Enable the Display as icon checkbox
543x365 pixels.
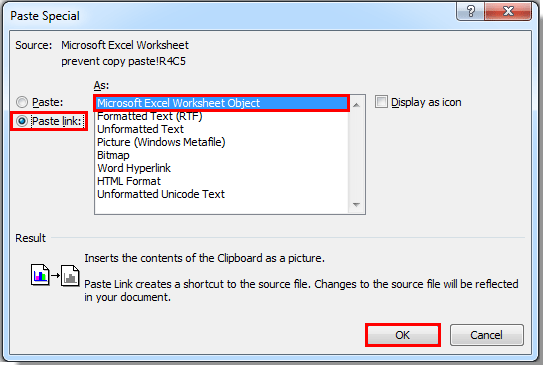point(381,102)
